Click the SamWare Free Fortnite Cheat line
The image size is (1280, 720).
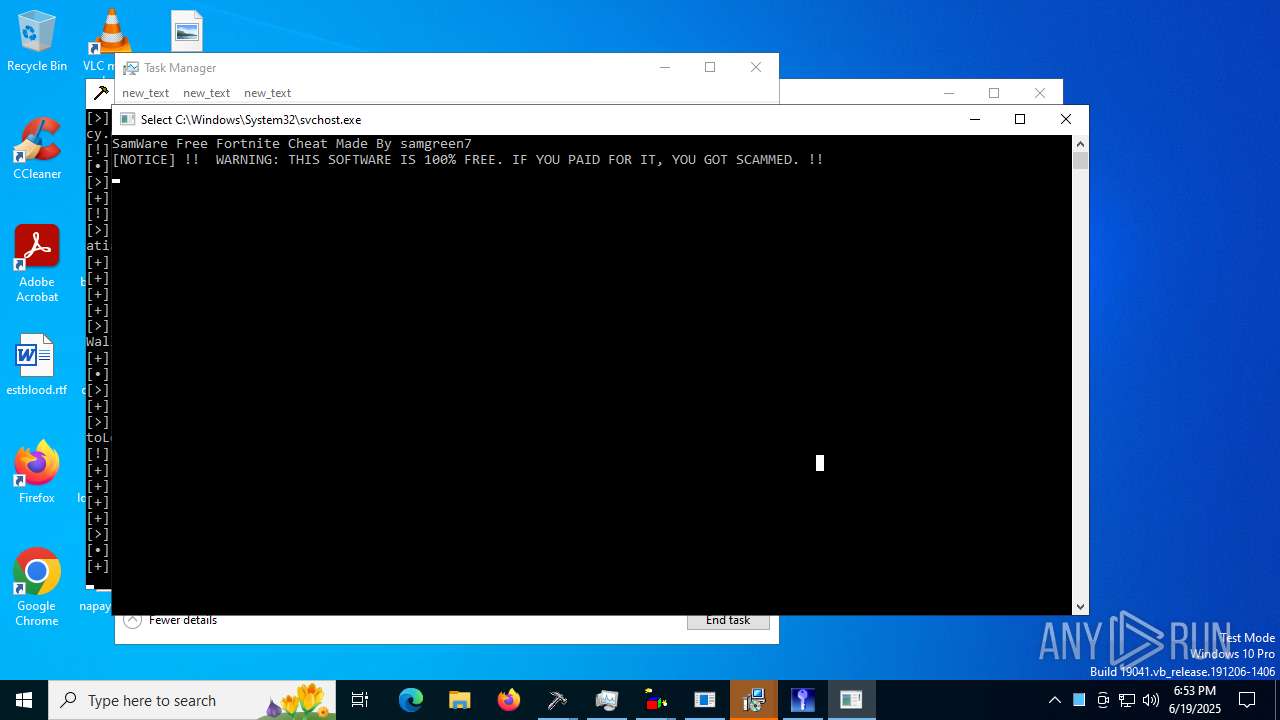click(292, 144)
